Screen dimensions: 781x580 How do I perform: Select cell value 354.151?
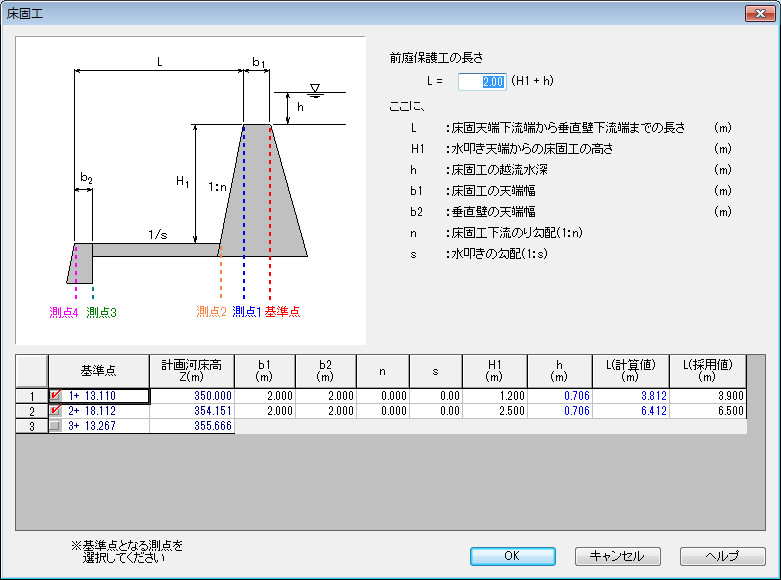[x=192, y=411]
